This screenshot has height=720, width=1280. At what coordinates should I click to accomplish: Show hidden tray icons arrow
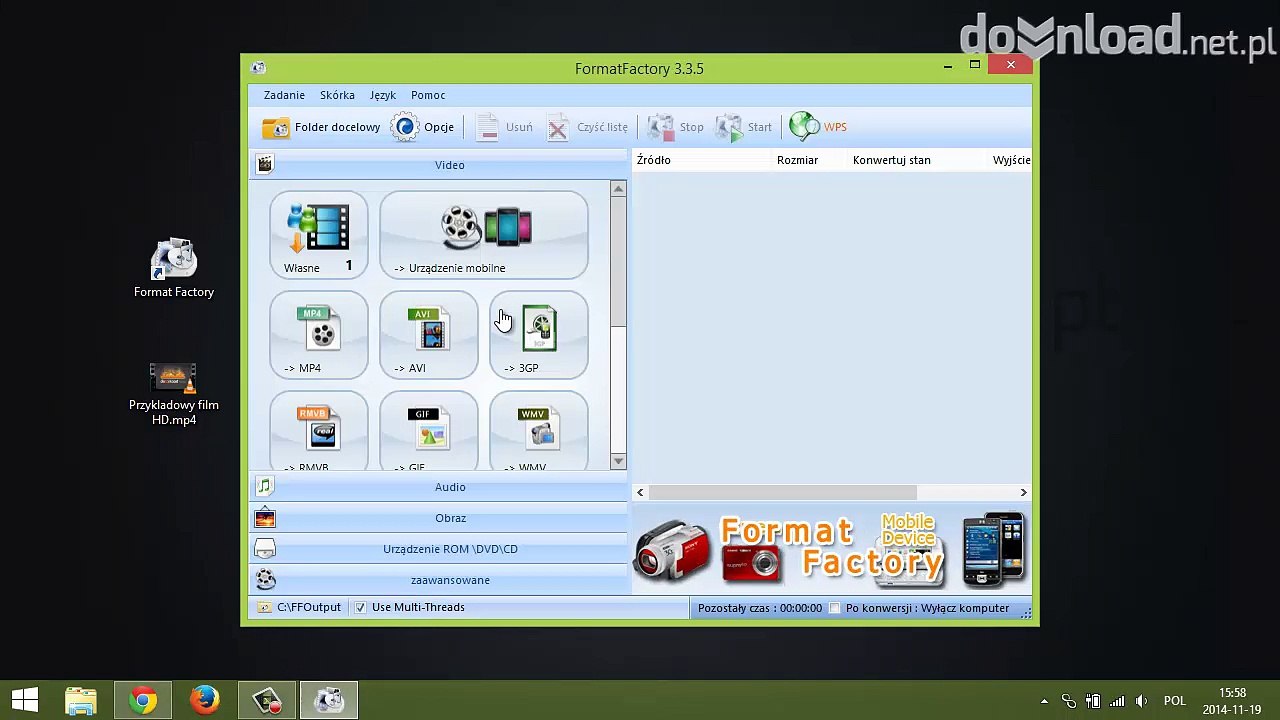tap(1044, 701)
